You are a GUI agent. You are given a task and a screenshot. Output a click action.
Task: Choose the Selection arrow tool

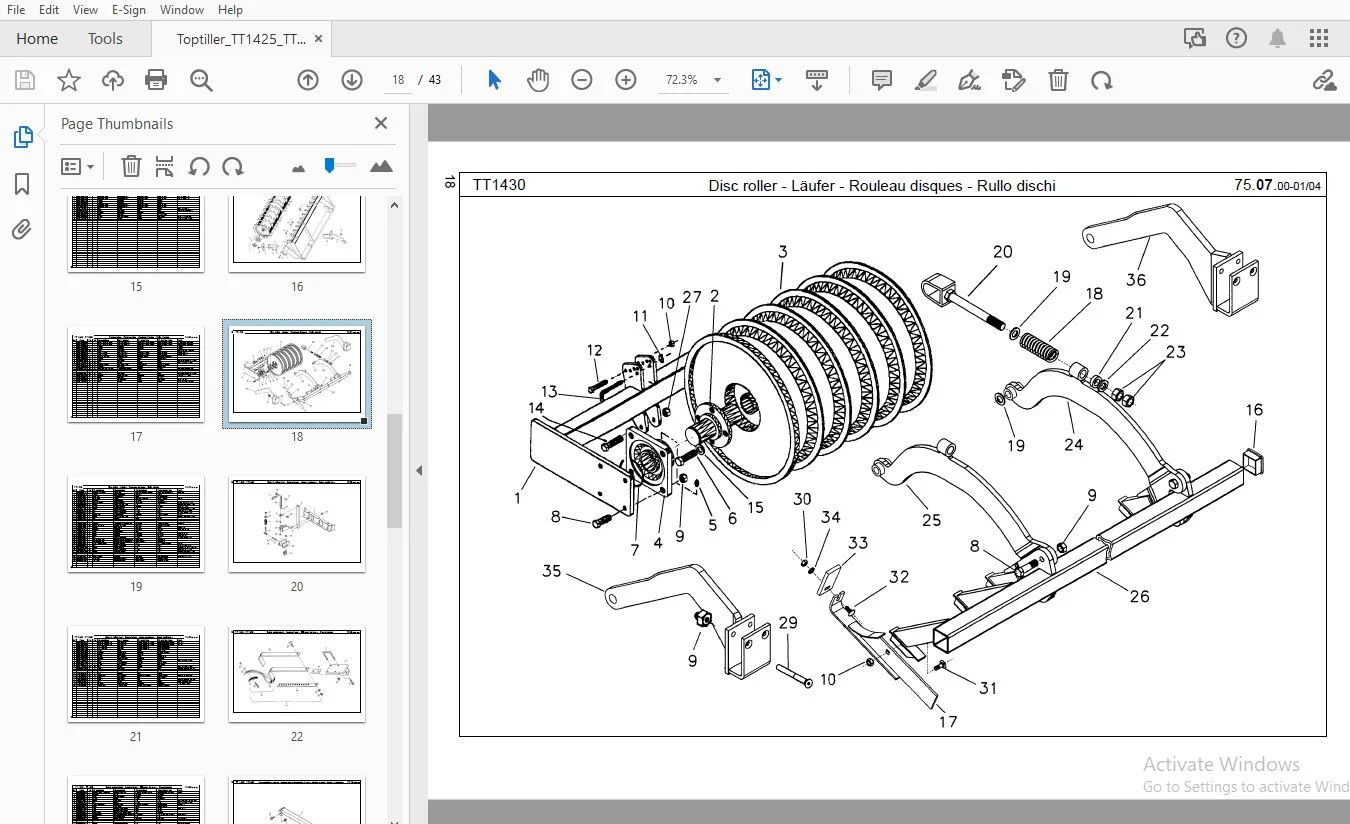click(x=494, y=80)
